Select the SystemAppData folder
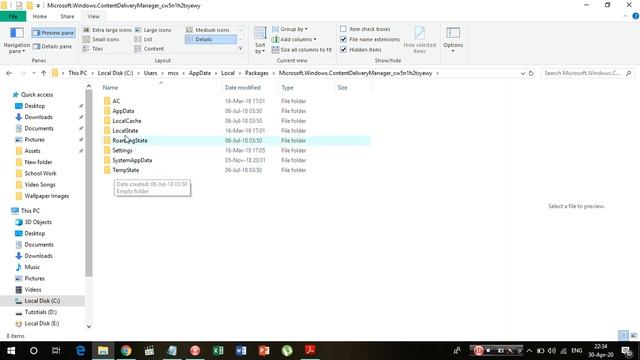The width and height of the screenshot is (640, 360). (x=132, y=160)
